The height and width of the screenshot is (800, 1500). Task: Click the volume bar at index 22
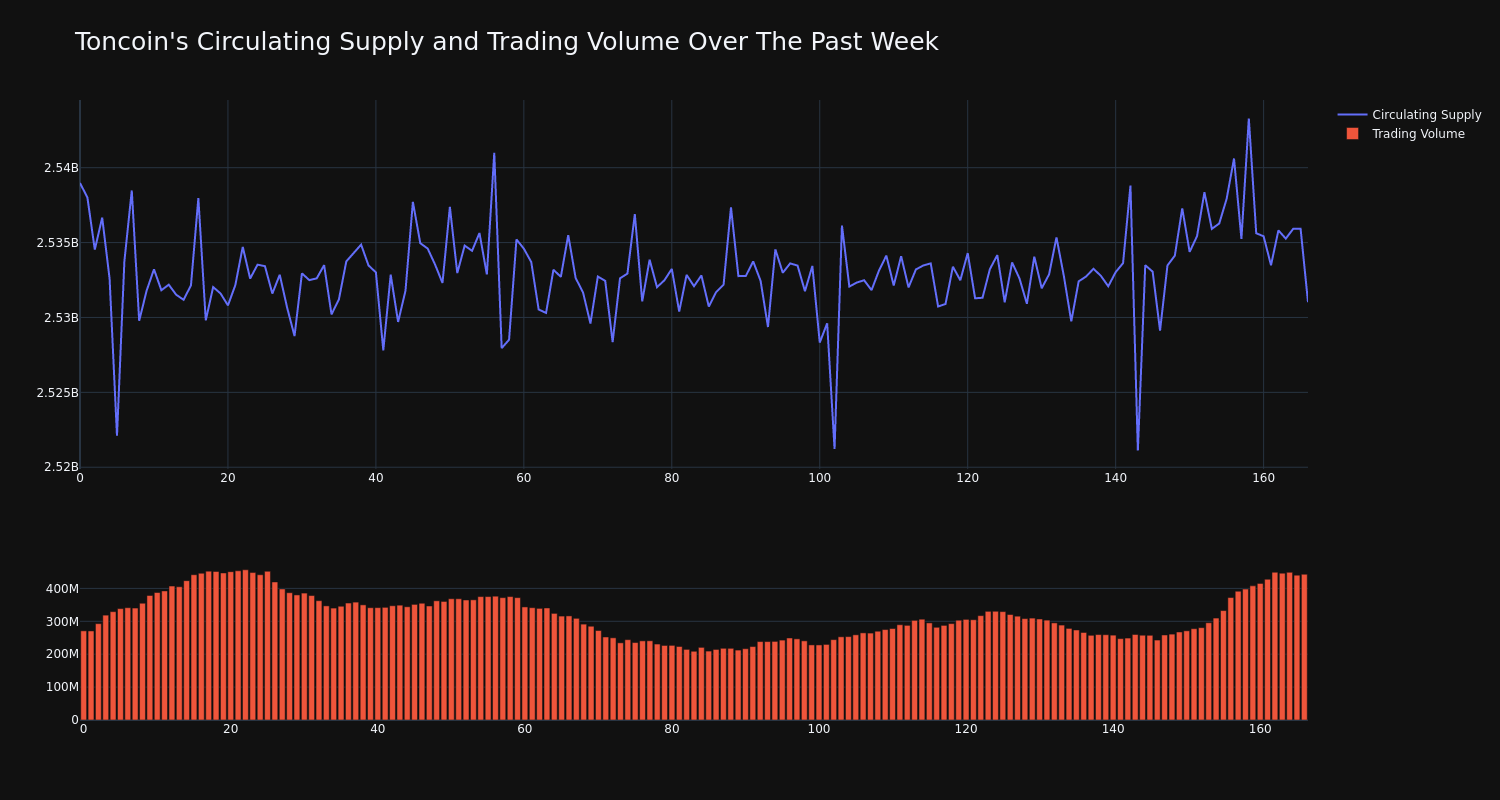(245, 645)
